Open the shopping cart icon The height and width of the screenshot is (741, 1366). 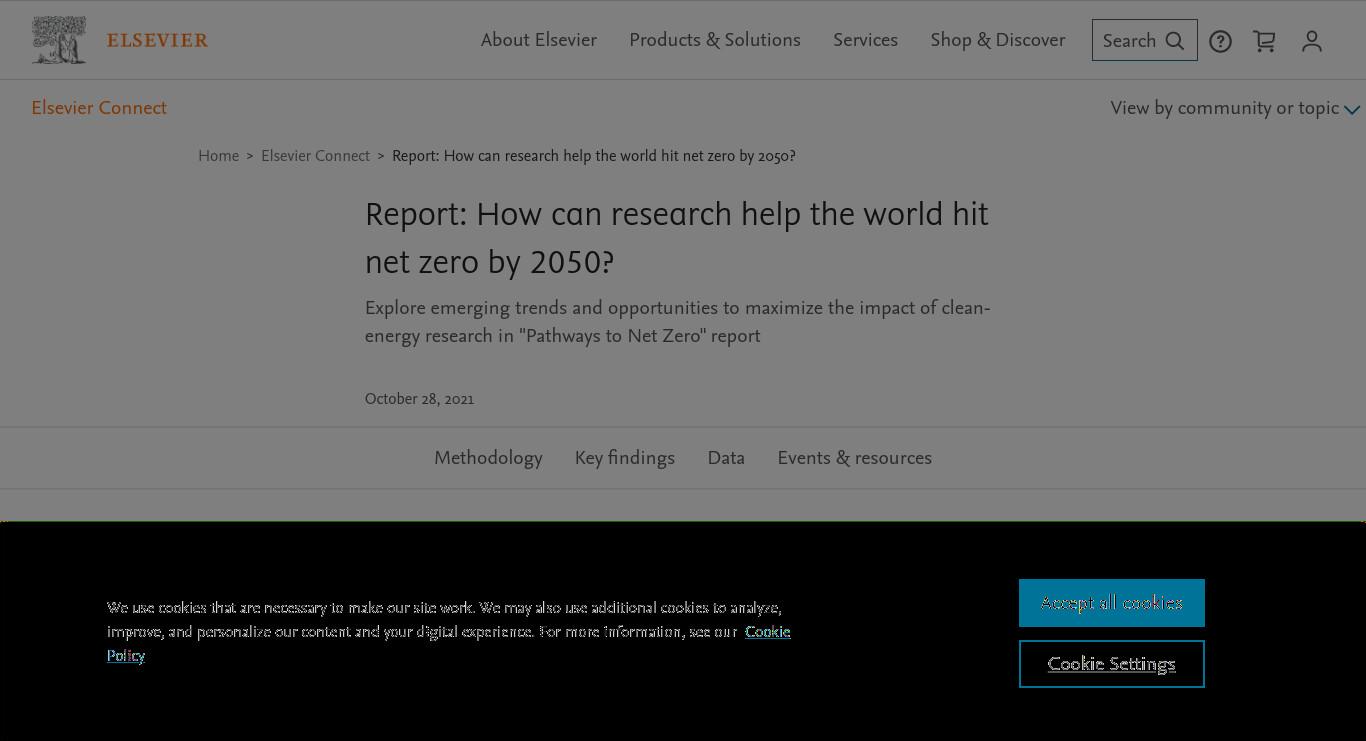coord(1264,41)
